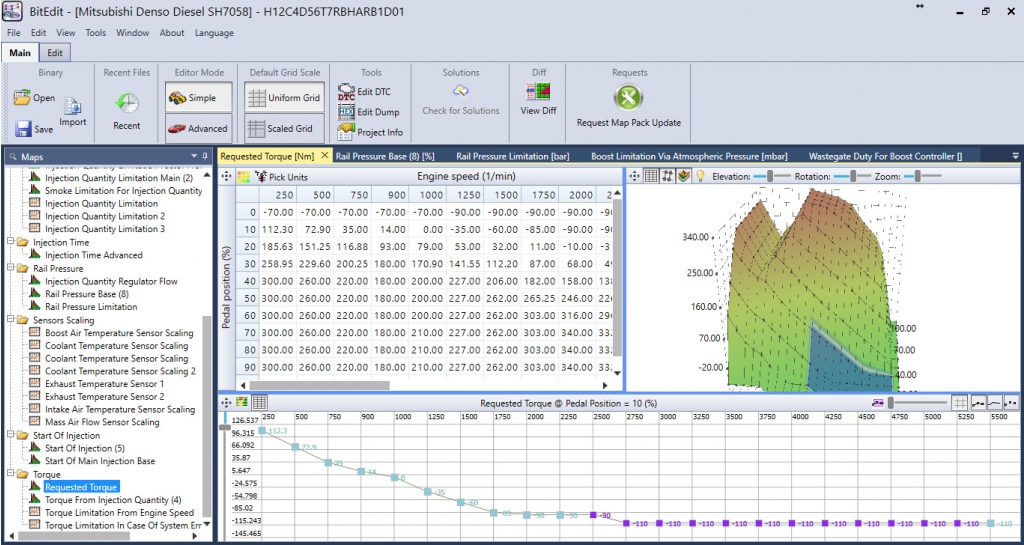Toggle colored surface in 3D view
This screenshot has width=1024, height=545.
tap(684, 176)
